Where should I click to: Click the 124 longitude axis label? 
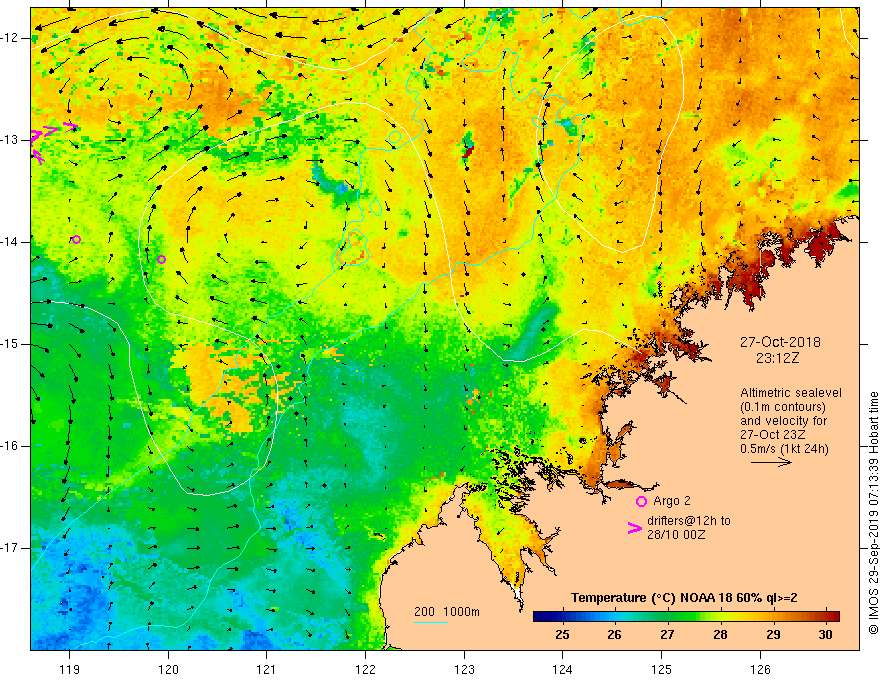[563, 669]
